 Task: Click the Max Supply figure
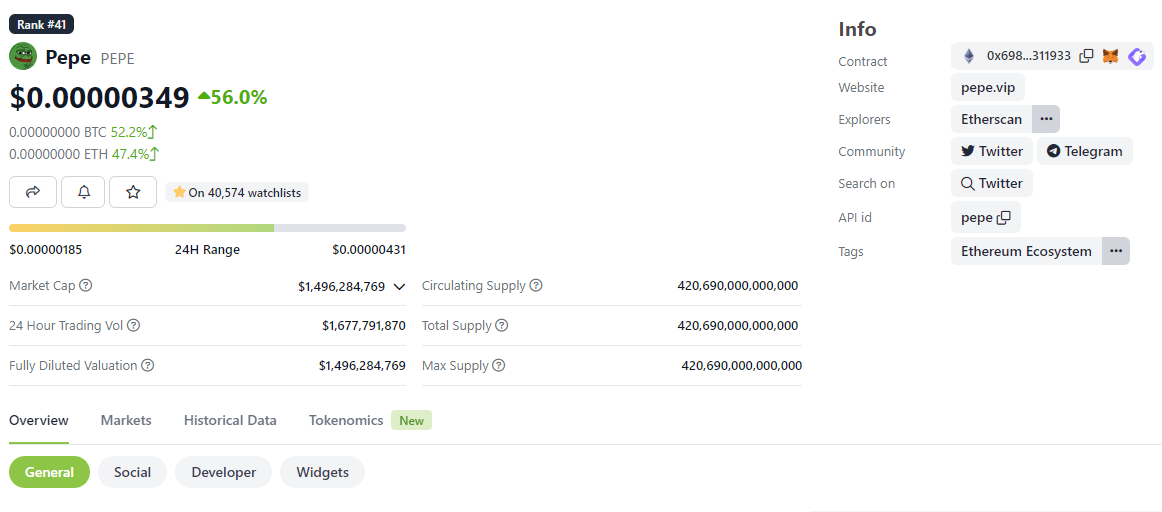[742, 365]
